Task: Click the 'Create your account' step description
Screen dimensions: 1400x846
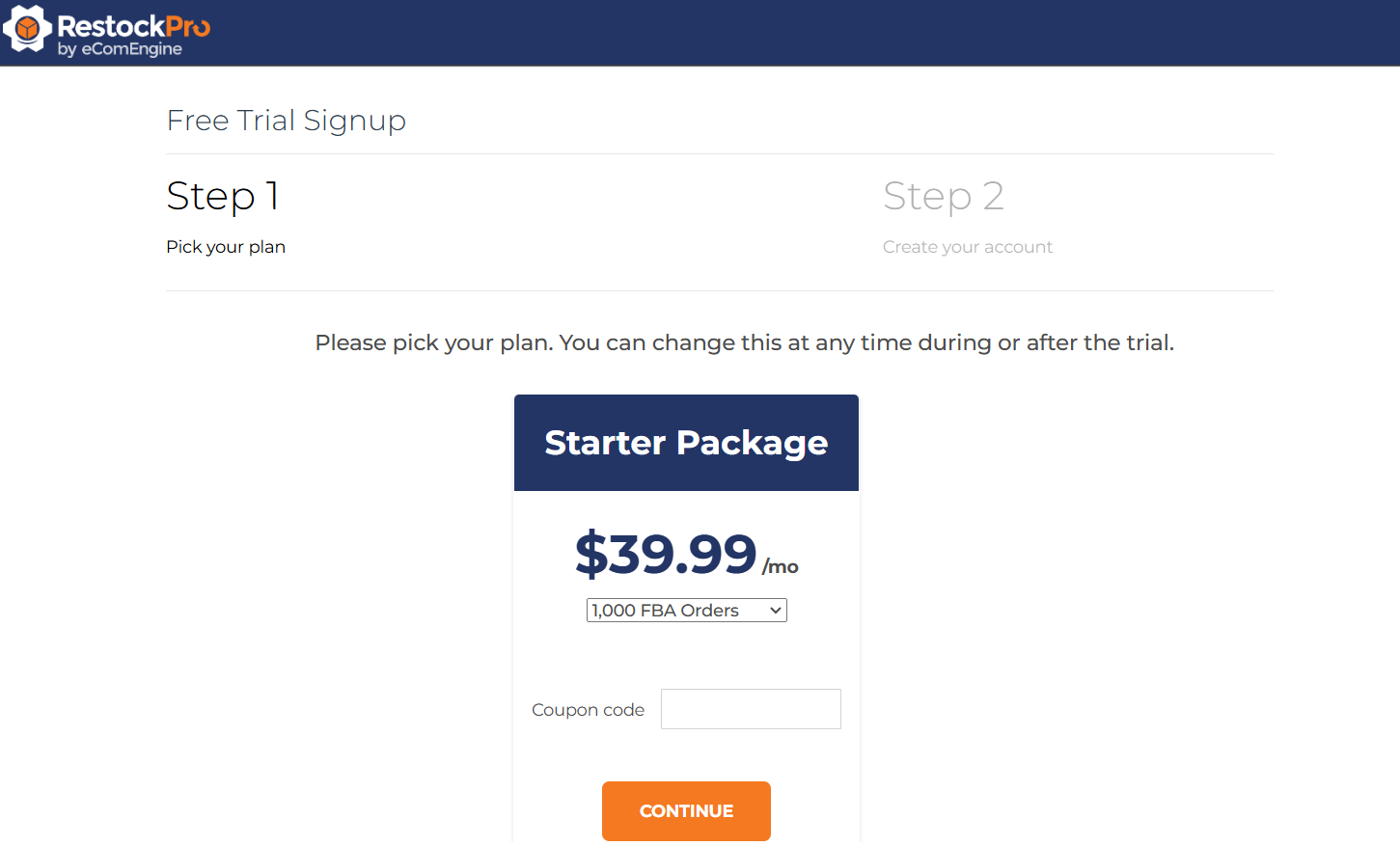Action: point(967,247)
